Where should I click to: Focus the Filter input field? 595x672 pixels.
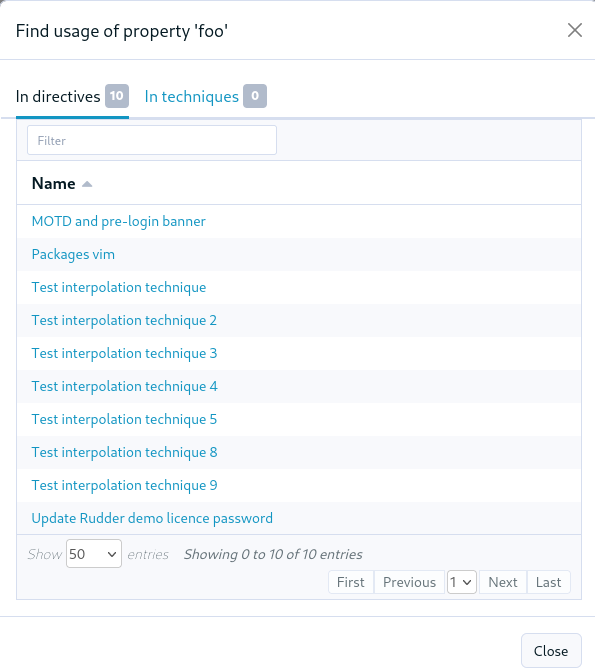152,140
